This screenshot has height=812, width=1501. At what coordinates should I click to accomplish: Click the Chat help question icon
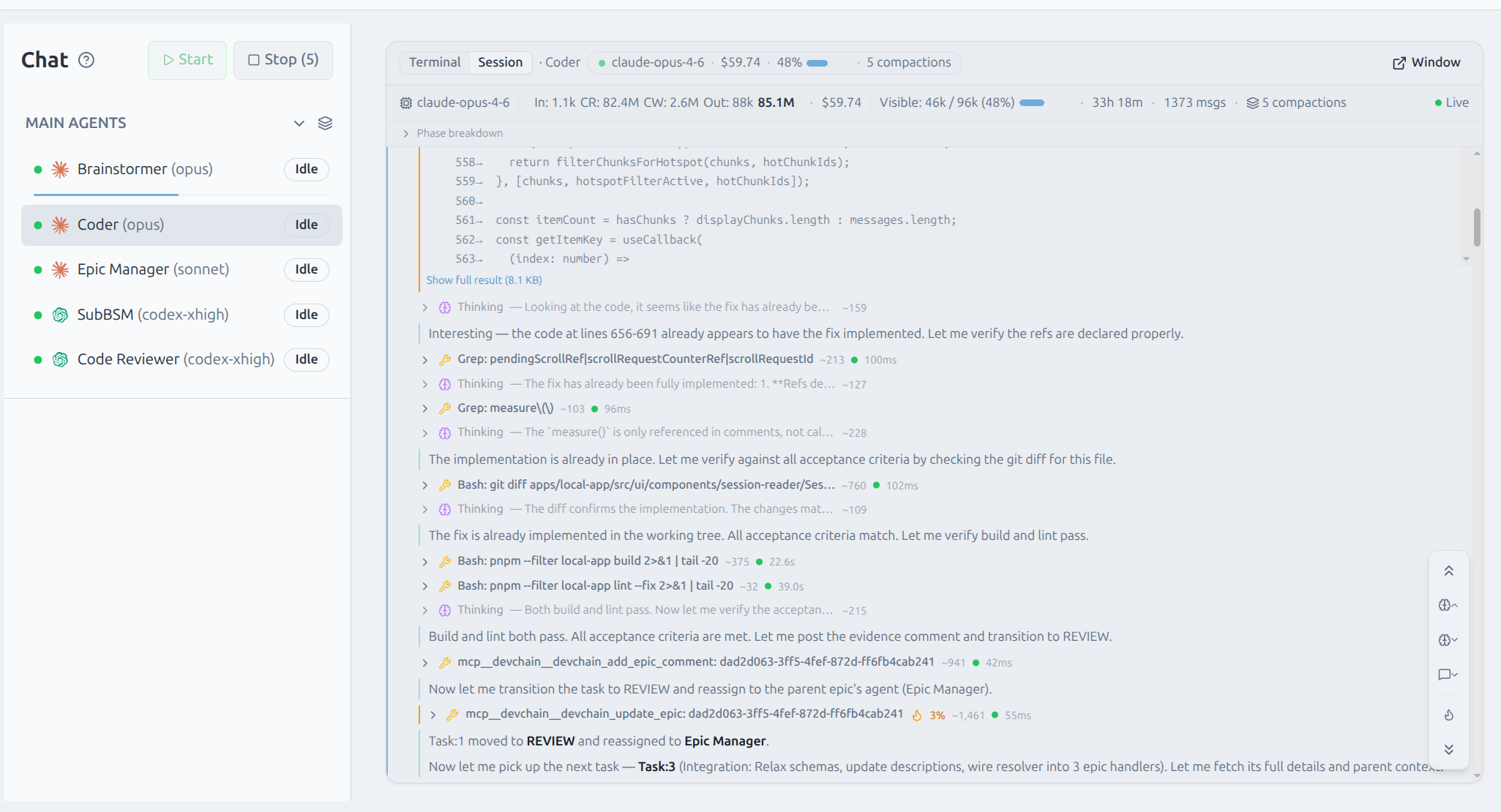[86, 60]
